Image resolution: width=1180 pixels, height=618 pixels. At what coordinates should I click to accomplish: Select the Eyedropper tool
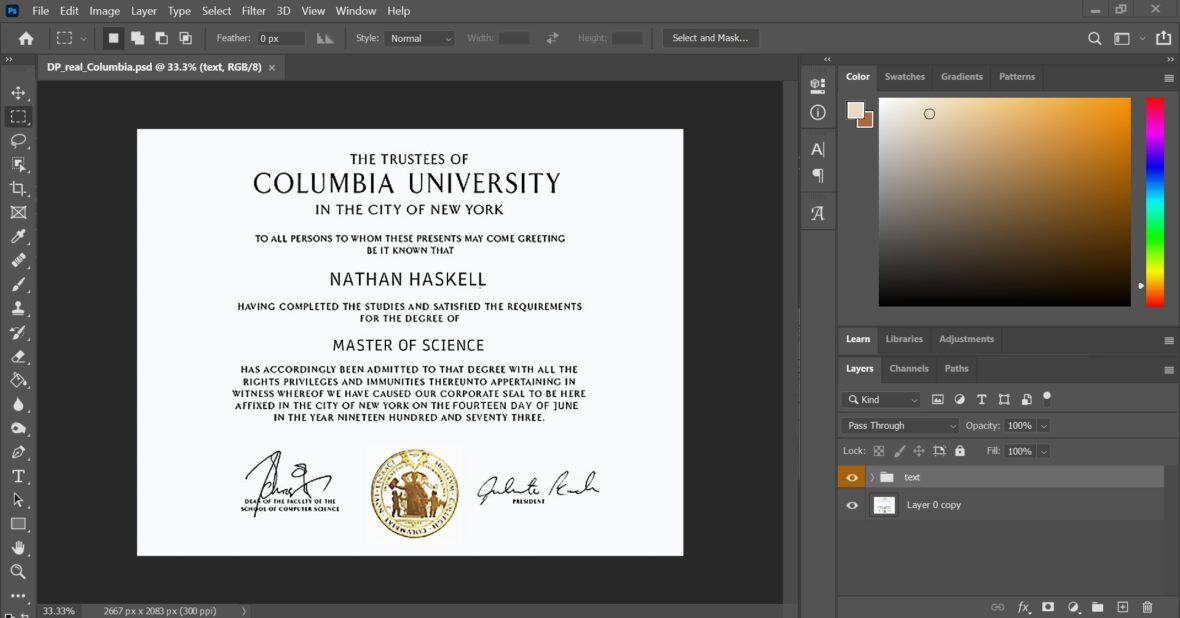18,236
